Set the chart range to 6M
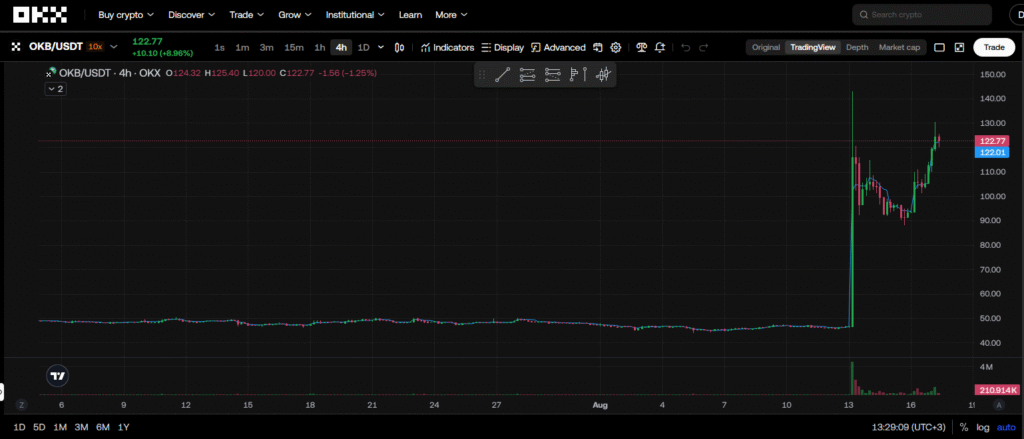This screenshot has height=439, width=1024. click(103, 427)
